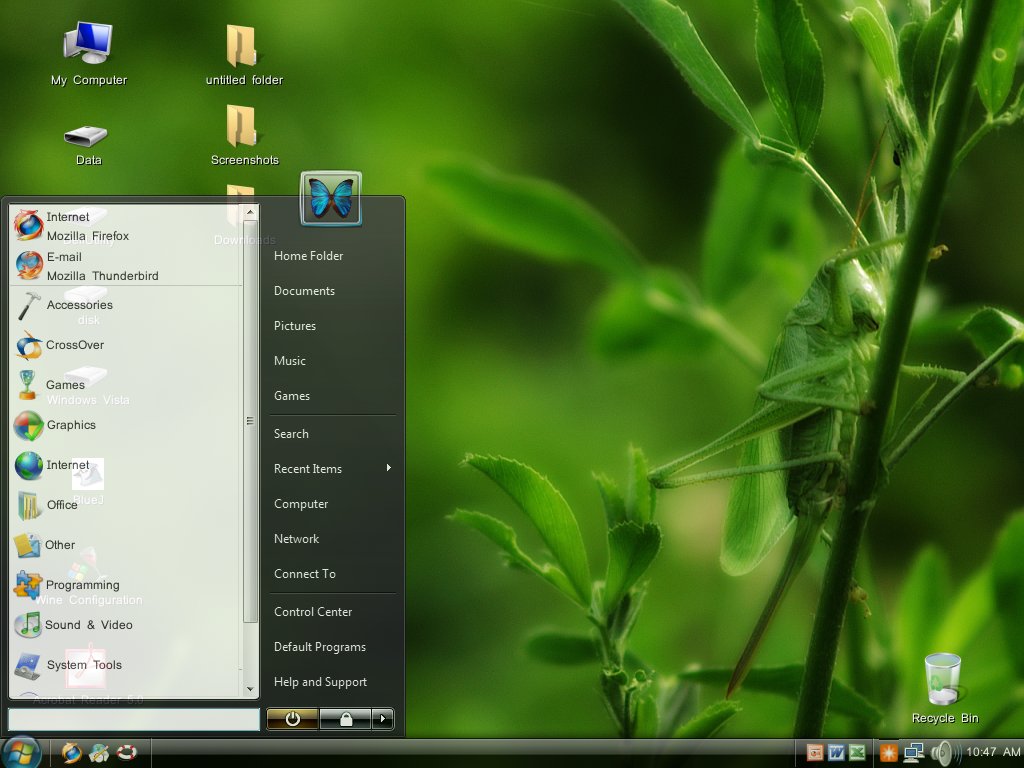This screenshot has height=768, width=1024.
Task: Open Pictures from start menu
Action: coord(295,326)
